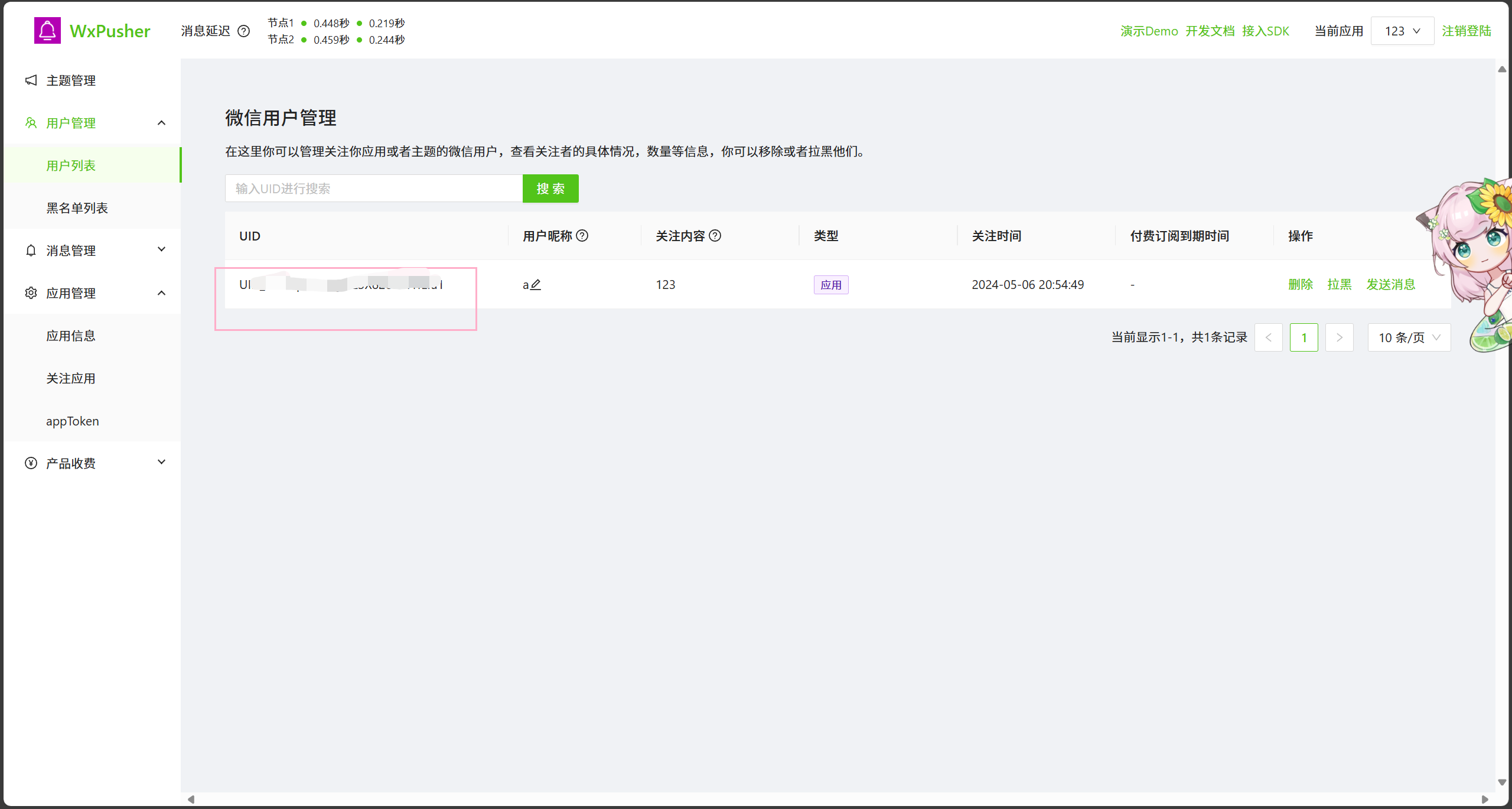Open the 当前应用 123 dropdown
The image size is (1512, 809).
coord(1402,31)
